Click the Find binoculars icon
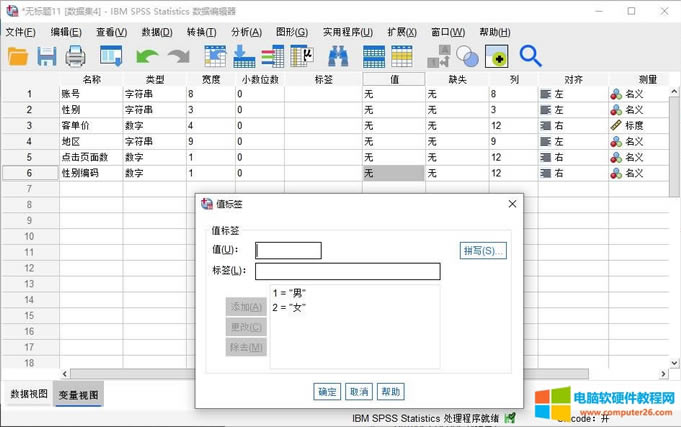Screen dimensions: 681x427 click(339, 57)
